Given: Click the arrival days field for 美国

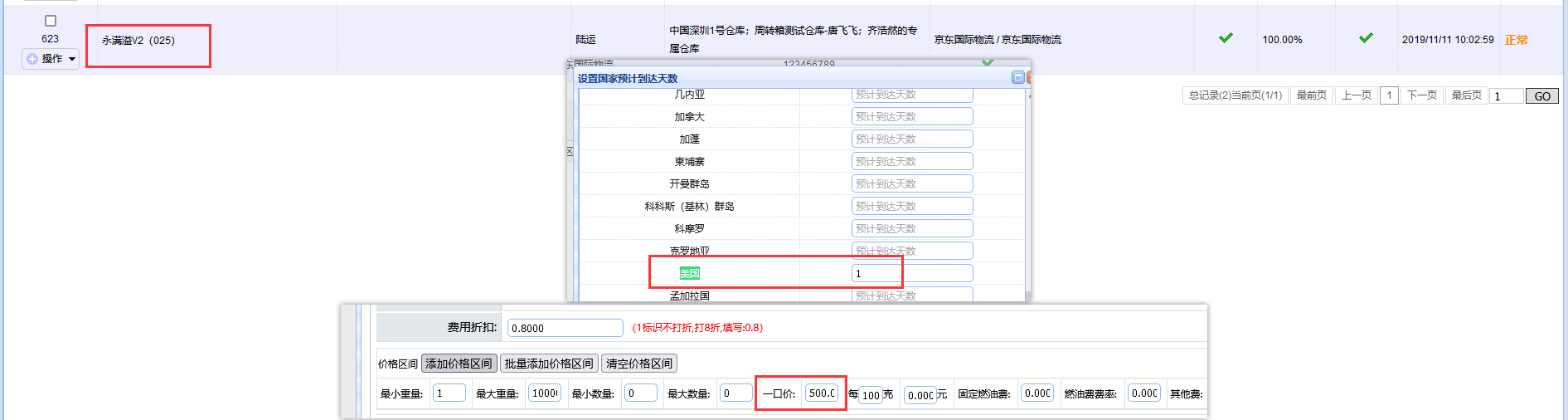Looking at the screenshot, I should [x=912, y=273].
